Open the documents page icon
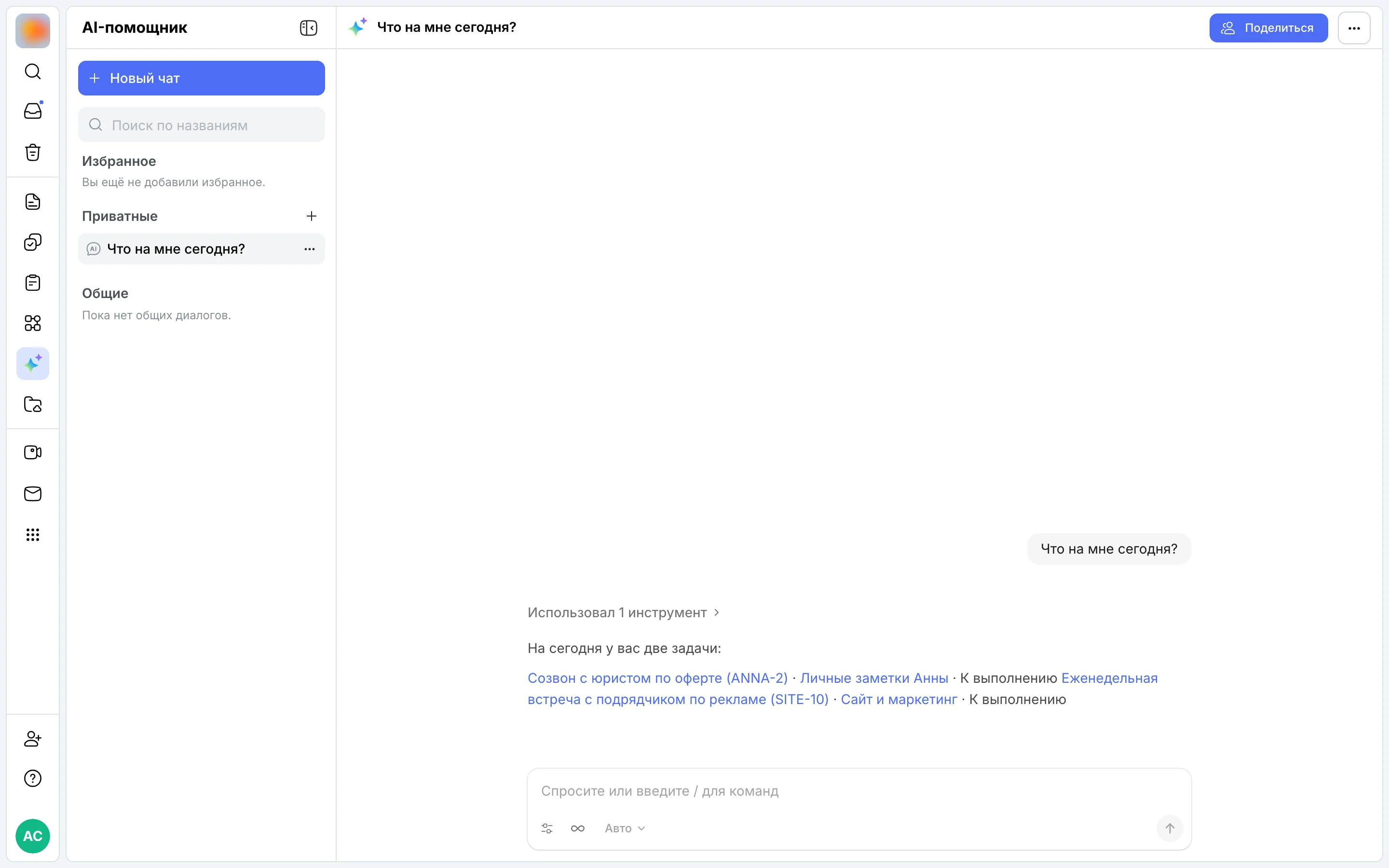 pyautogui.click(x=33, y=202)
